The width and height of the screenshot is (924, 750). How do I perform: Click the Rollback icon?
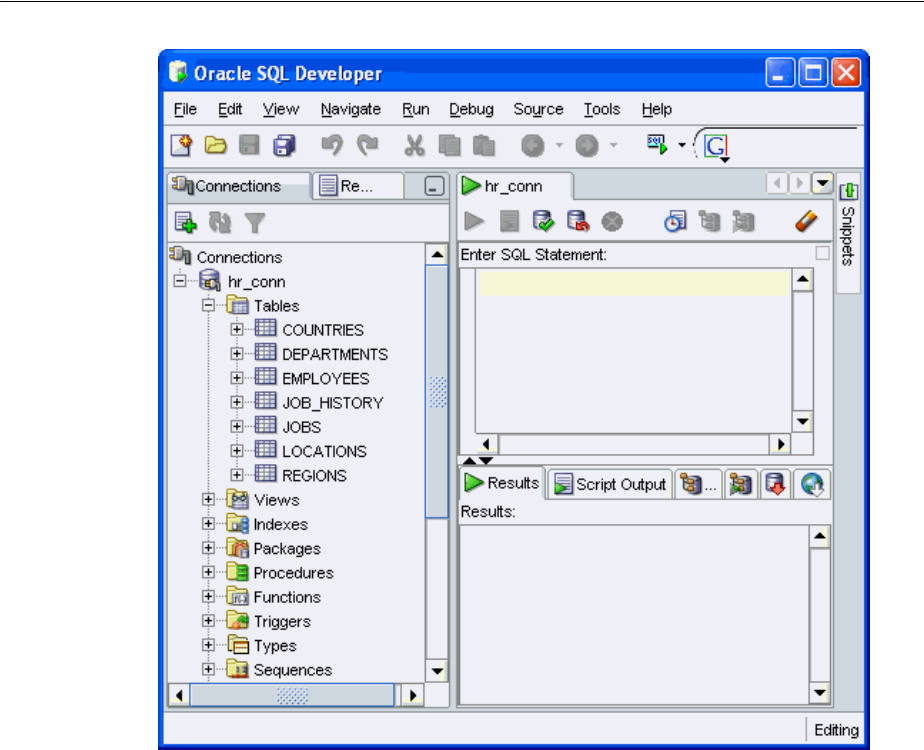point(578,222)
